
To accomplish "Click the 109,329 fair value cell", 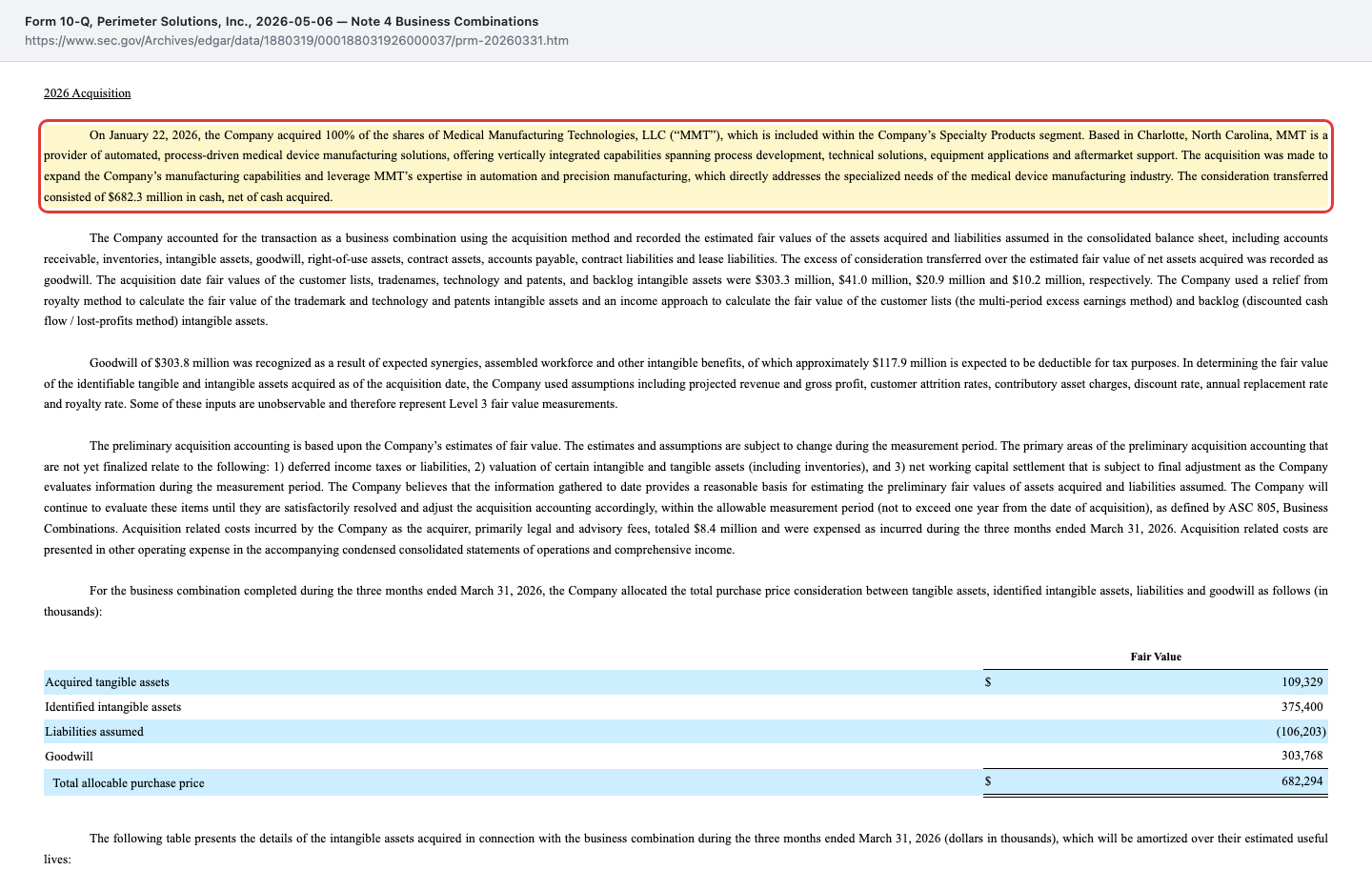I will tap(1301, 682).
